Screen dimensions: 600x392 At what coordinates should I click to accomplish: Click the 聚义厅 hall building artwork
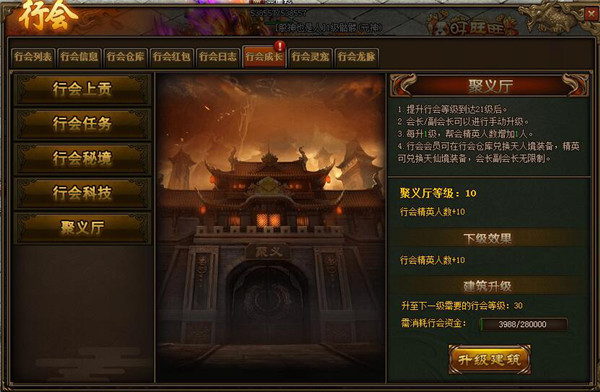pos(270,228)
